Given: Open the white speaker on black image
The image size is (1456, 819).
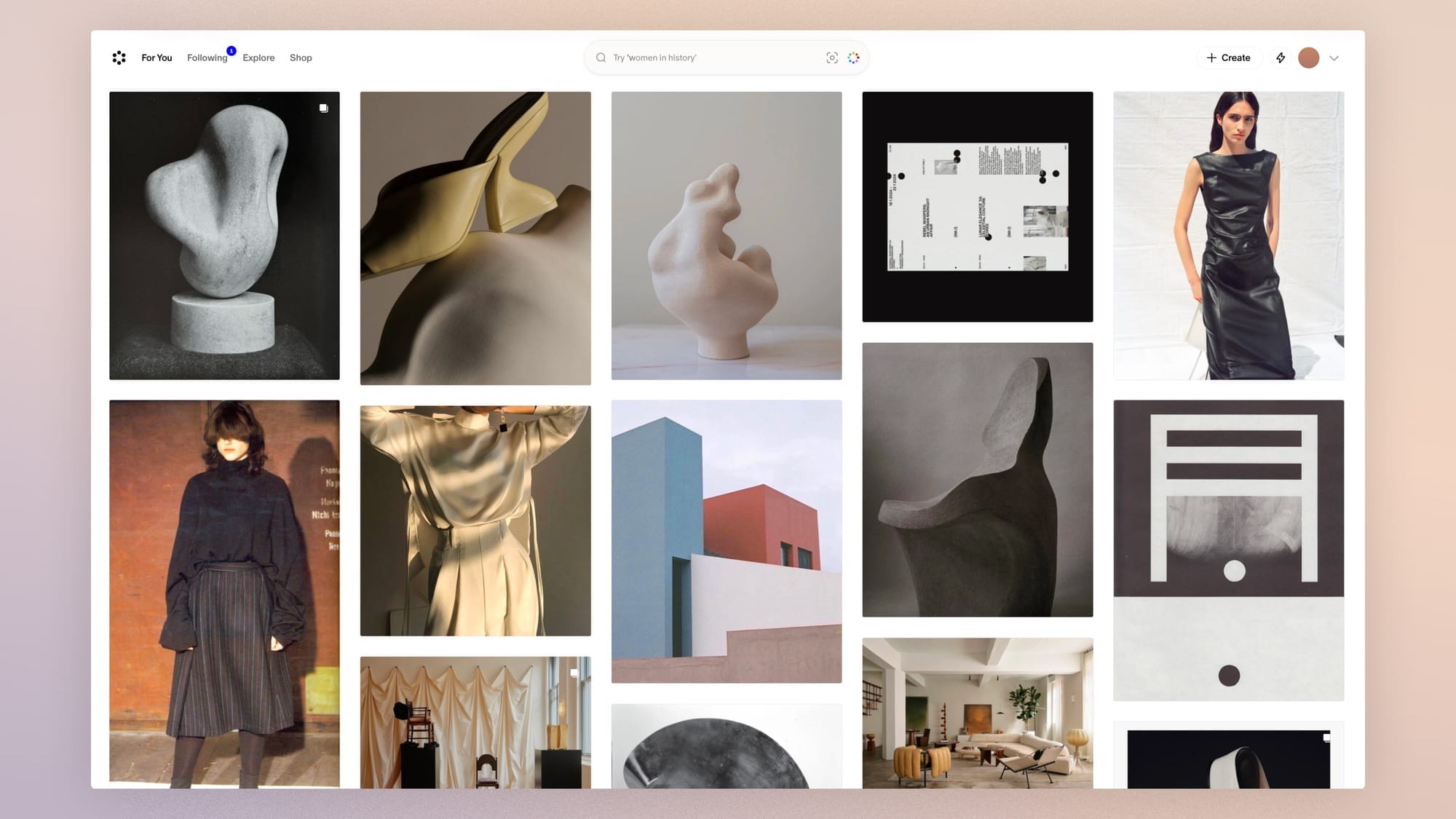Looking at the screenshot, I should pos(1229,756).
